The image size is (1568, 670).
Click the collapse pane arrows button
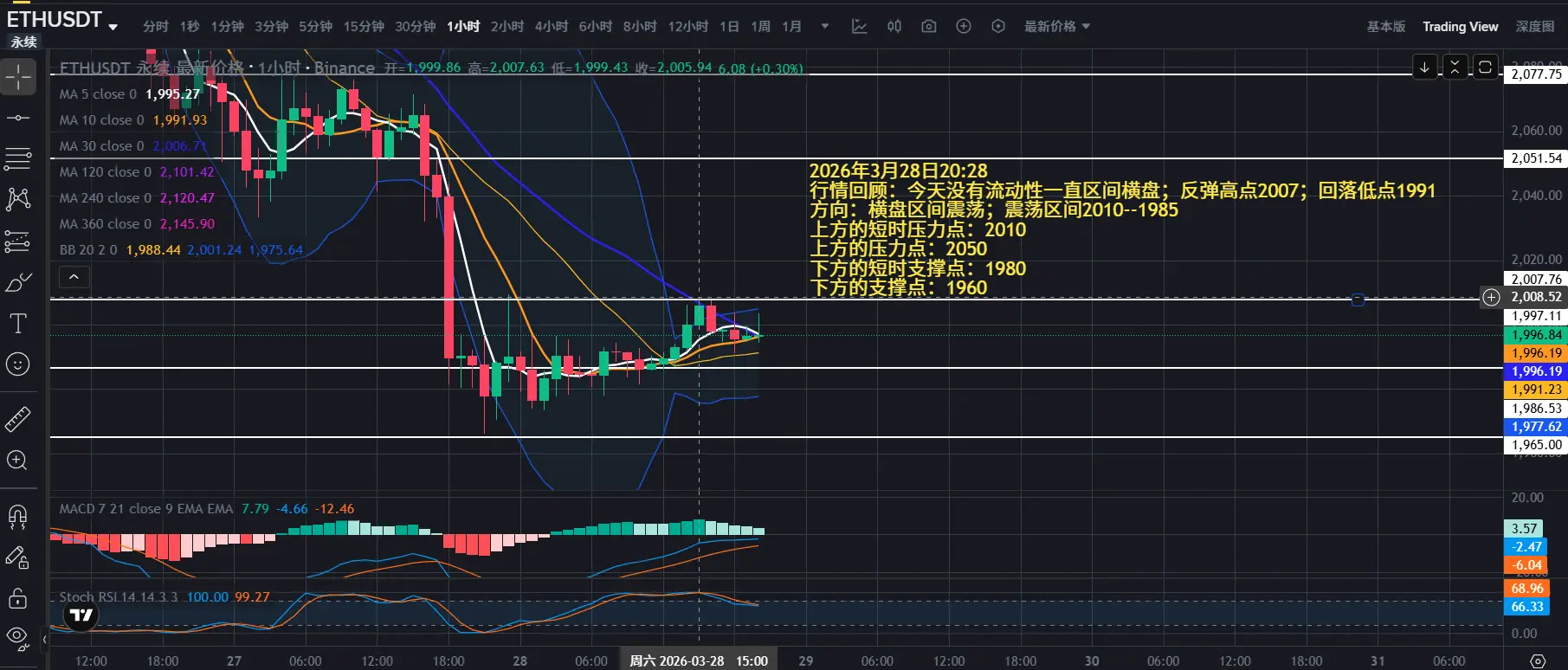pos(1455,67)
